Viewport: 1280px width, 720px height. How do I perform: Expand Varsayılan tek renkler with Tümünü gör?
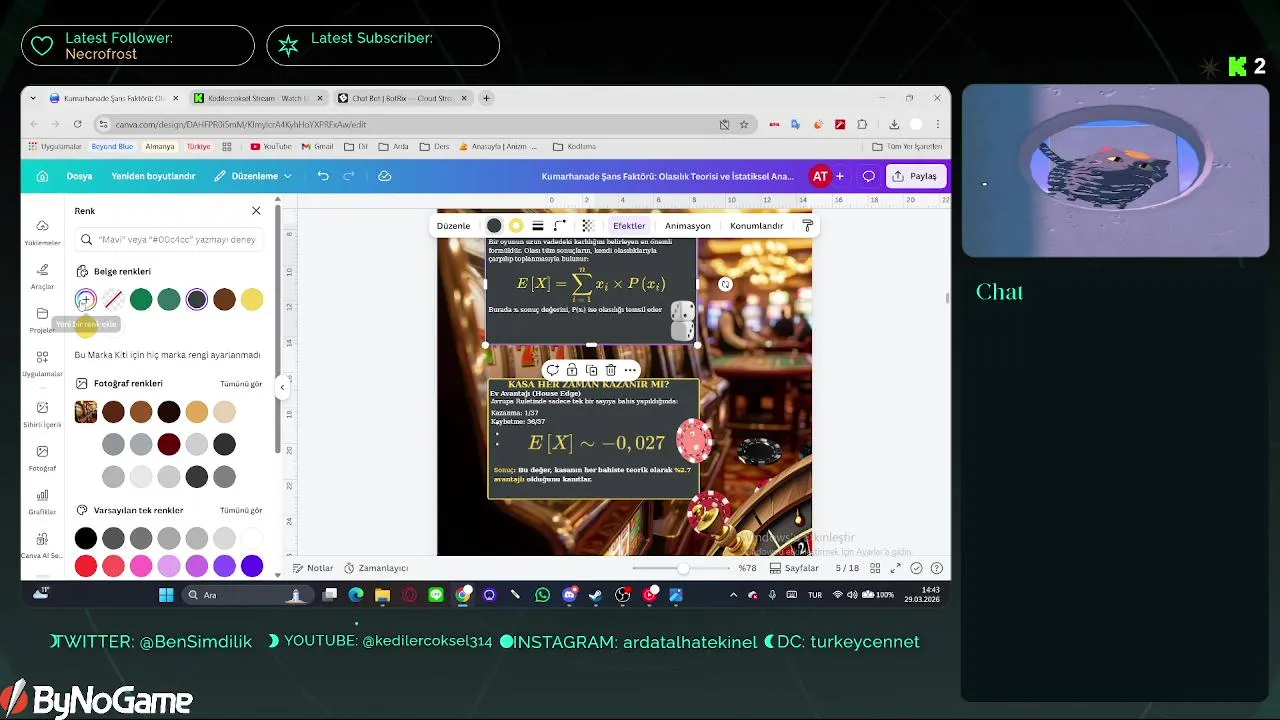point(241,510)
